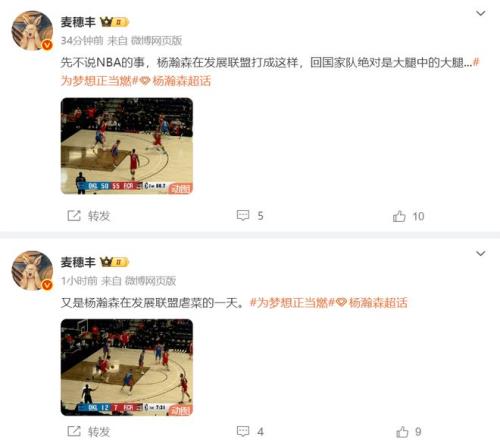Click 微博网页版 source link on the second post

click(x=150, y=281)
